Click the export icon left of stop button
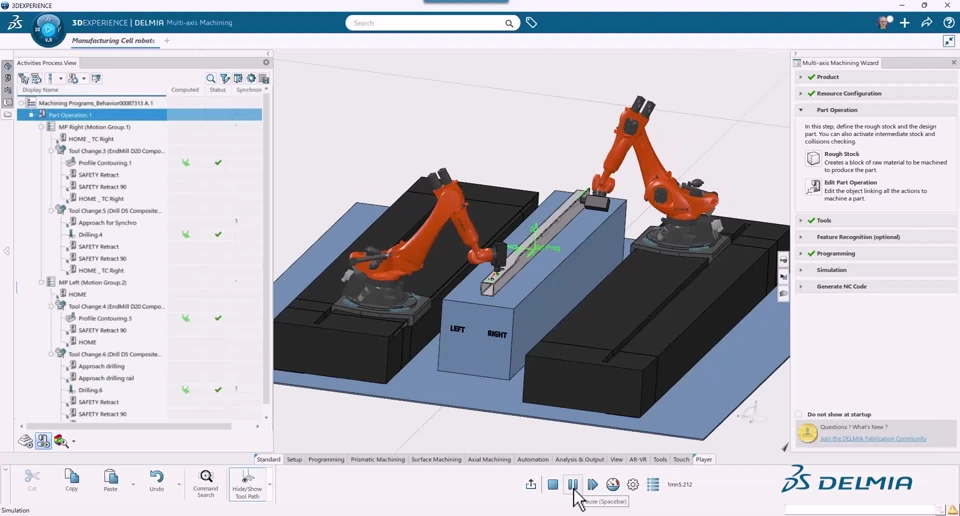This screenshot has width=960, height=516. (x=531, y=484)
